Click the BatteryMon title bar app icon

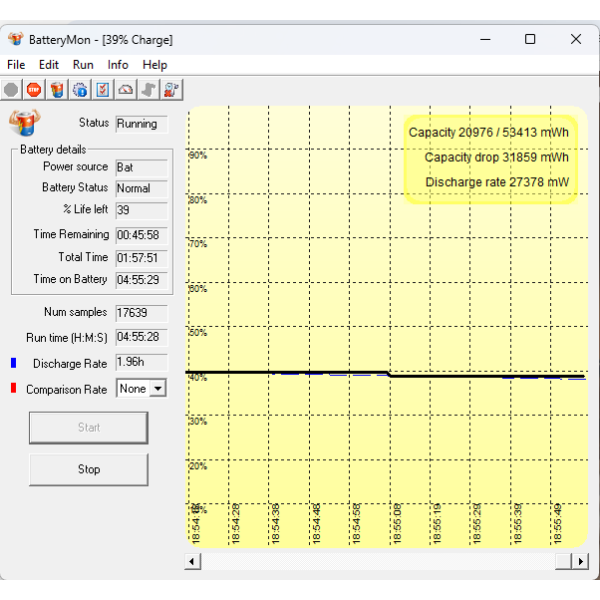[16, 39]
